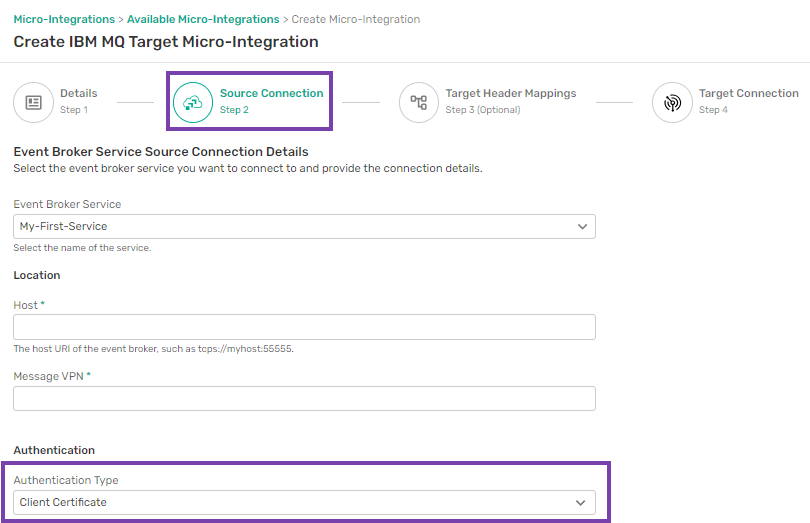Open the My-First-Service dropdown
This screenshot has width=810, height=523.
coord(304,226)
